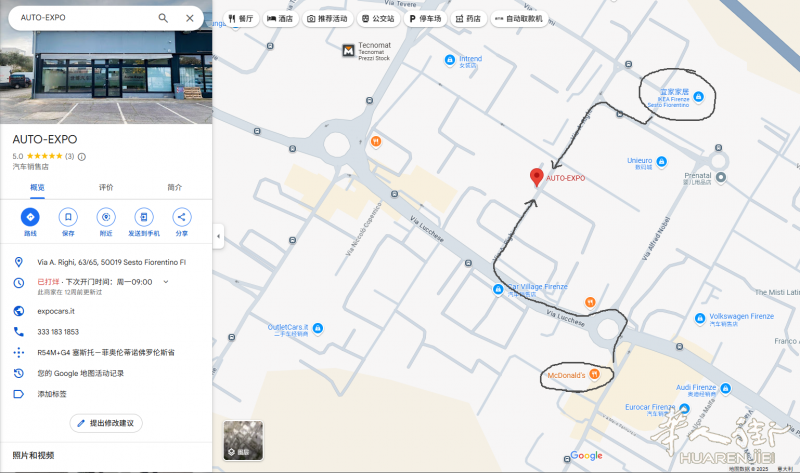Open the 餐厅 restaurants filter chip

point(241,19)
